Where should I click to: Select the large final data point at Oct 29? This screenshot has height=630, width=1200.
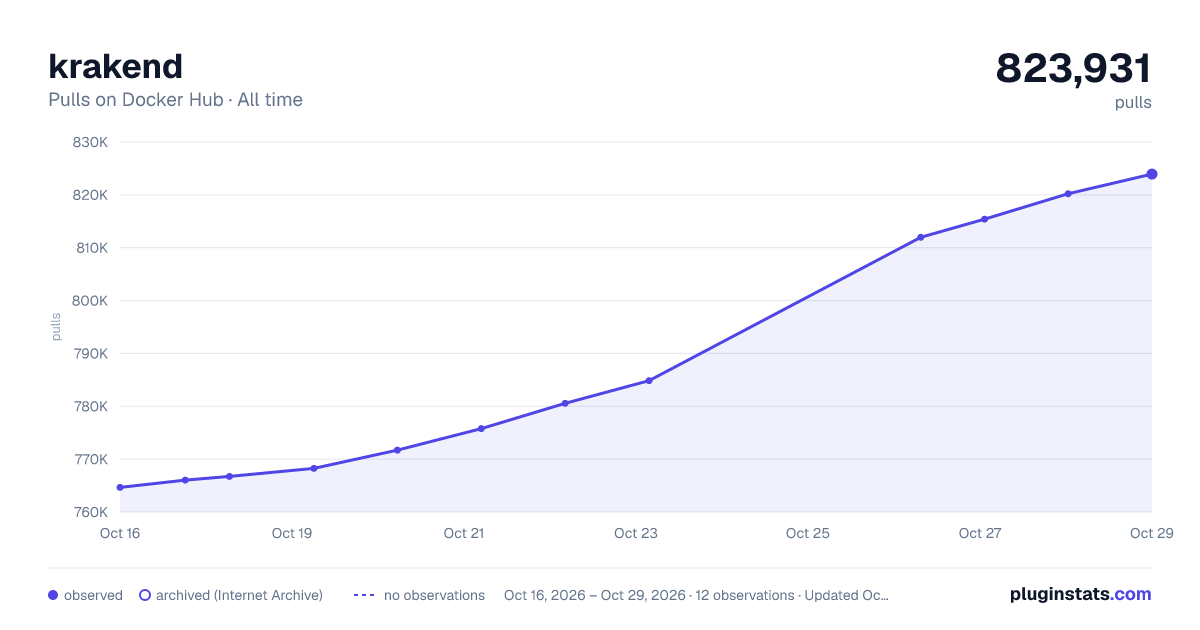click(x=1152, y=174)
